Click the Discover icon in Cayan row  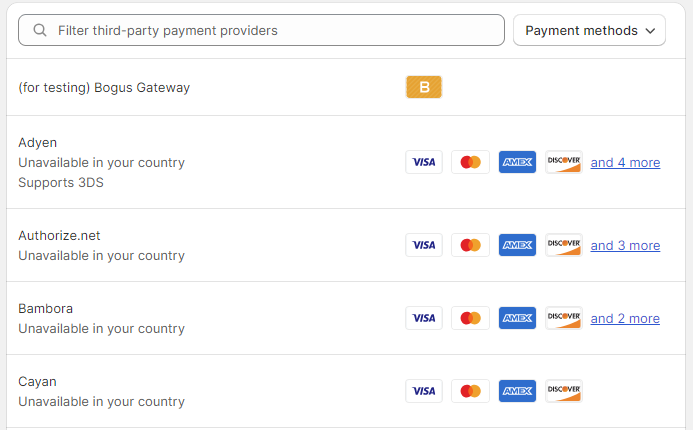pos(564,391)
